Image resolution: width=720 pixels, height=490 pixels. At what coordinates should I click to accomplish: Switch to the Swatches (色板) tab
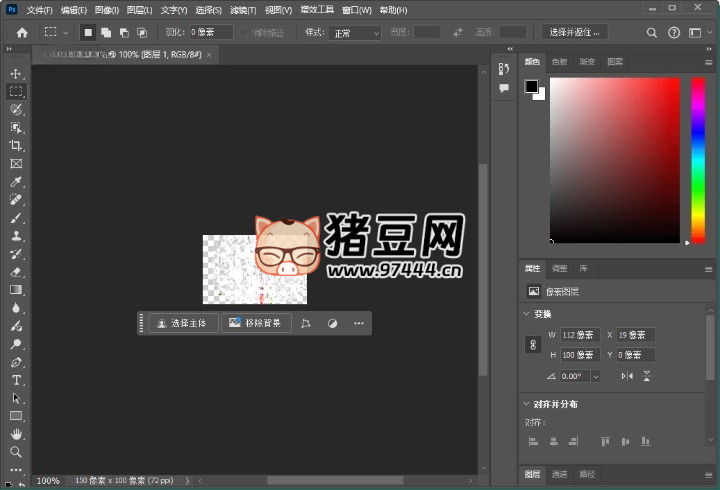point(559,62)
